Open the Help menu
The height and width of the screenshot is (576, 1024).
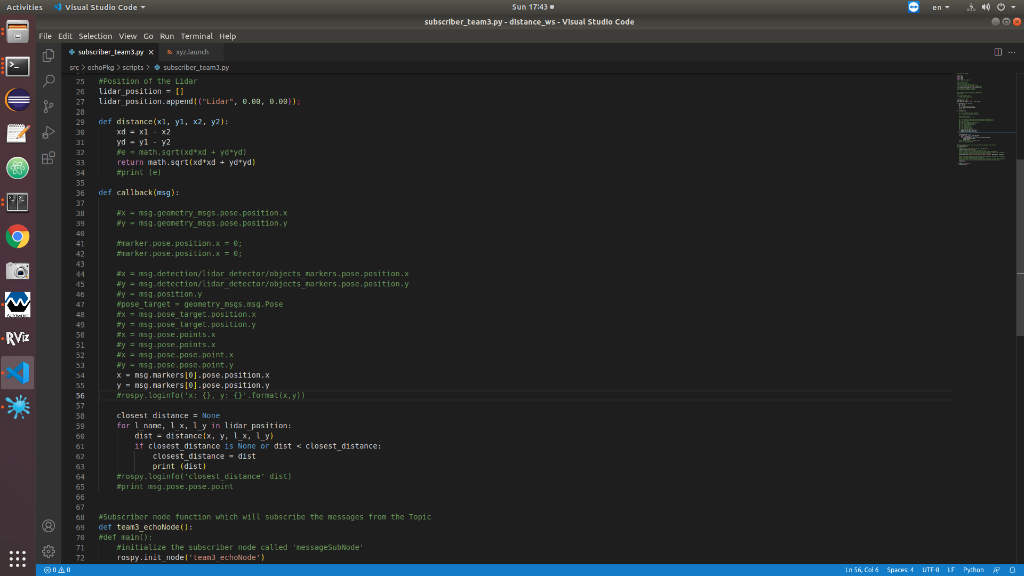point(227,37)
